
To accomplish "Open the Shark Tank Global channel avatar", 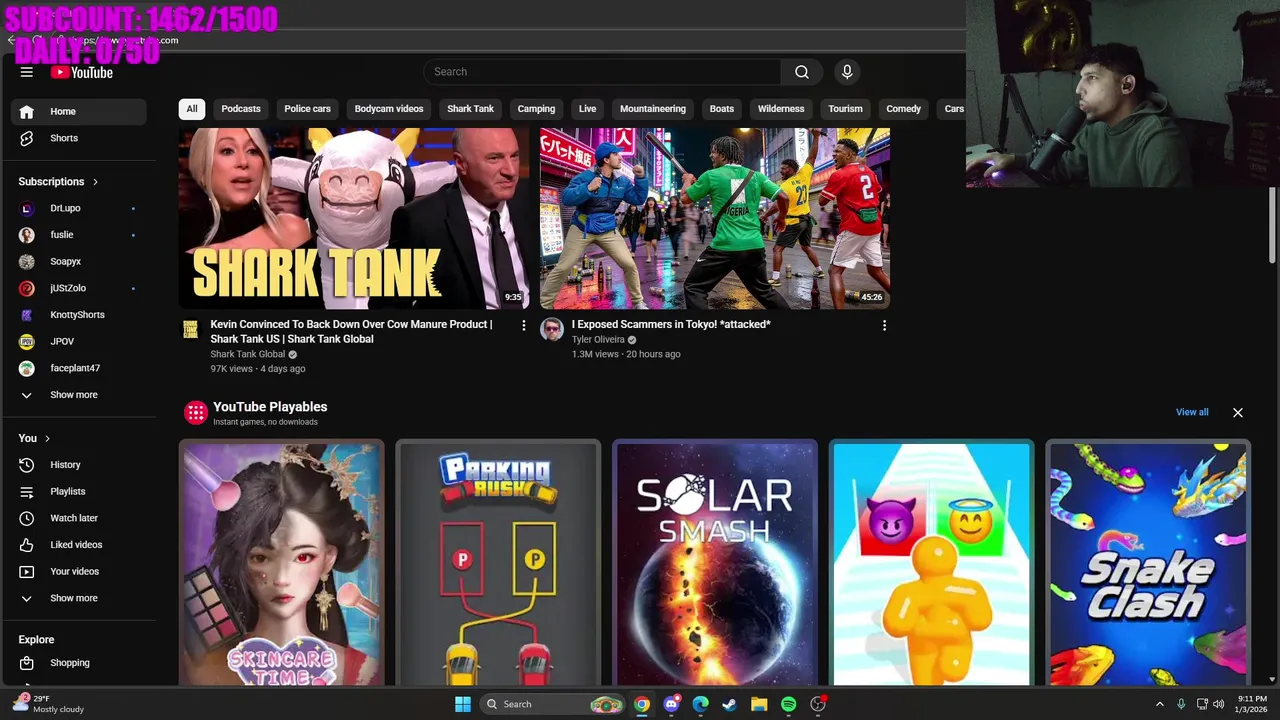I will pyautogui.click(x=190, y=329).
